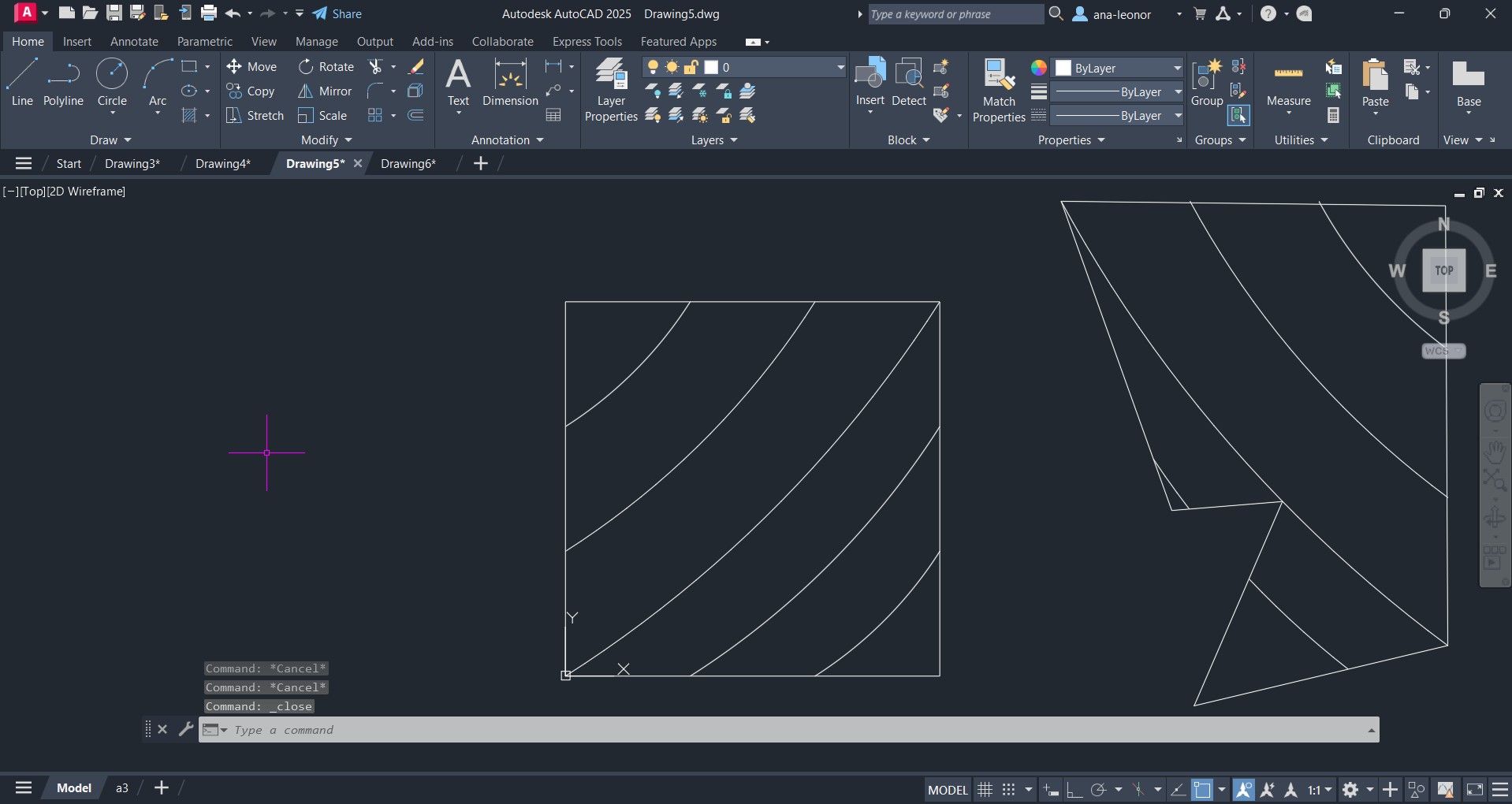Image resolution: width=1512 pixels, height=804 pixels.
Task: Click the command line input
Action: pyautogui.click(x=788, y=730)
